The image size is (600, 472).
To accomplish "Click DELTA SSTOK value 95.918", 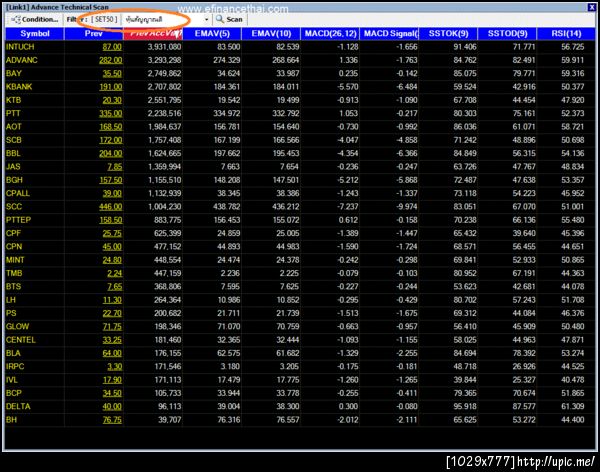I will (x=465, y=407).
